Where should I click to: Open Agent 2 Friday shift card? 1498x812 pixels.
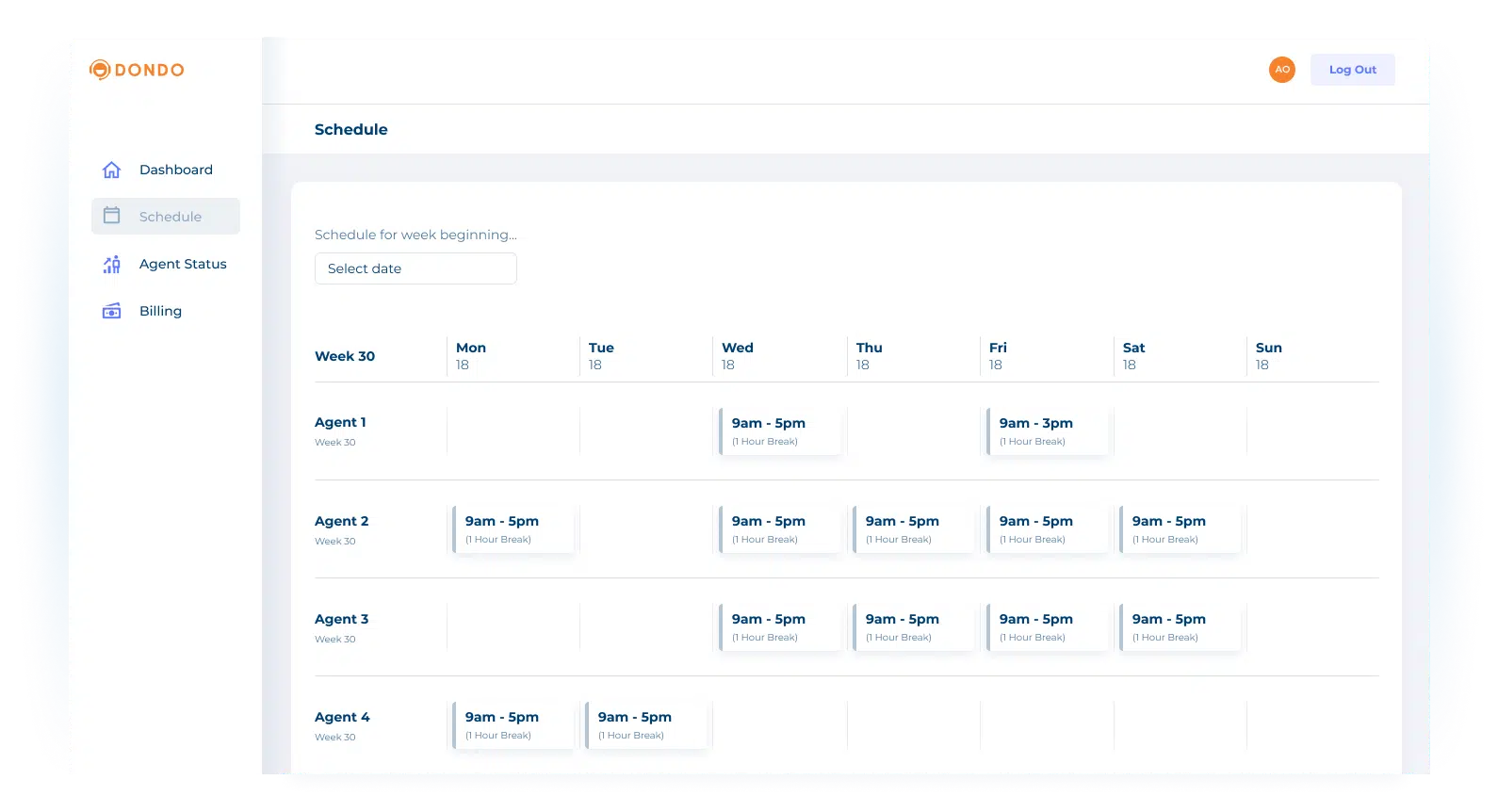click(x=1048, y=529)
